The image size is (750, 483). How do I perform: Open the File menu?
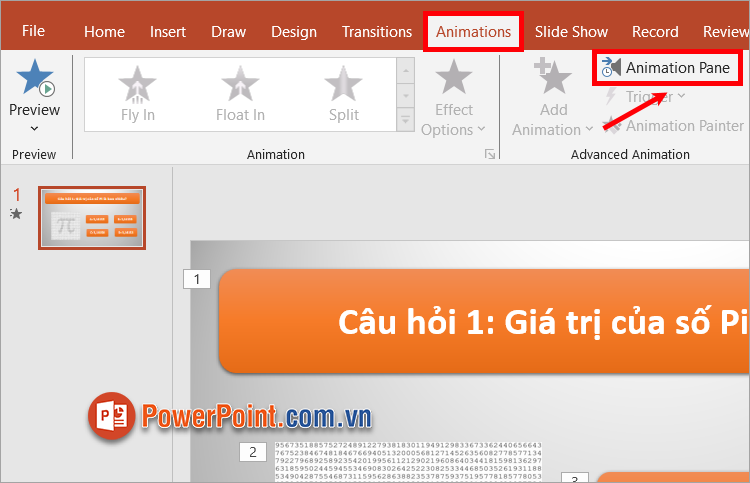[33, 31]
